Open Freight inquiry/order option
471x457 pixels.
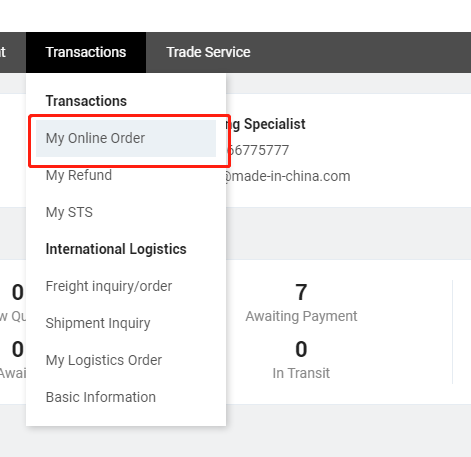point(109,286)
